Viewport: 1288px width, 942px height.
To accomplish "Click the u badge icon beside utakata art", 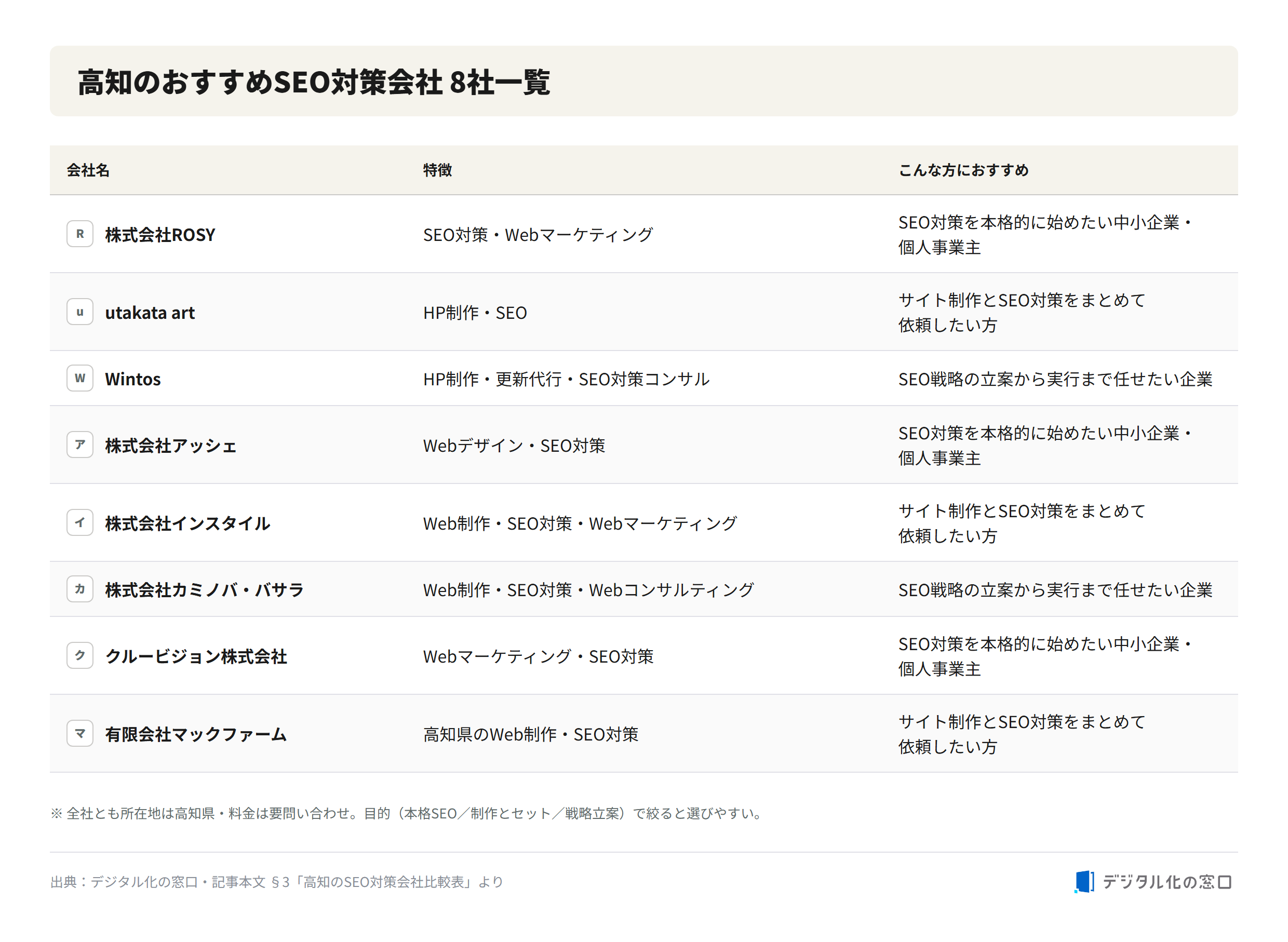I will pos(80,312).
